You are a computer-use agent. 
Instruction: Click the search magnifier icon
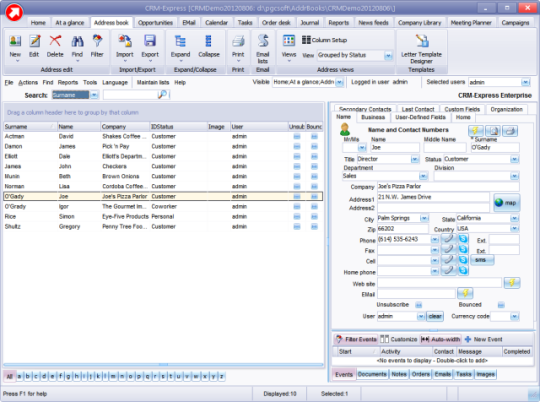tap(163, 94)
